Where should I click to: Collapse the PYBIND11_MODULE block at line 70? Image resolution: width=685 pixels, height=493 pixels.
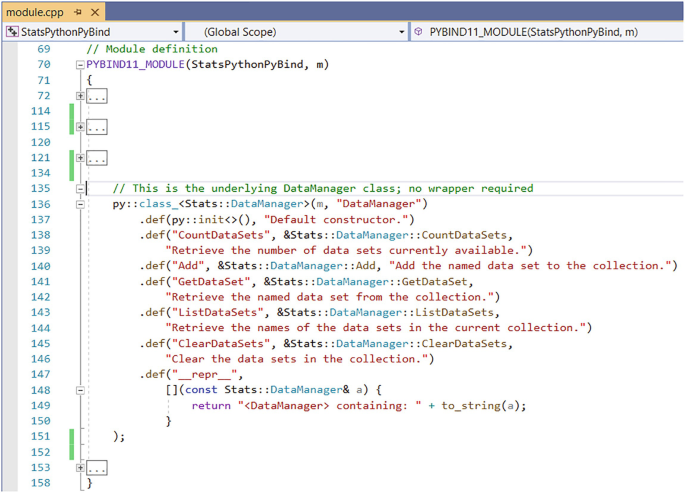click(x=80, y=65)
